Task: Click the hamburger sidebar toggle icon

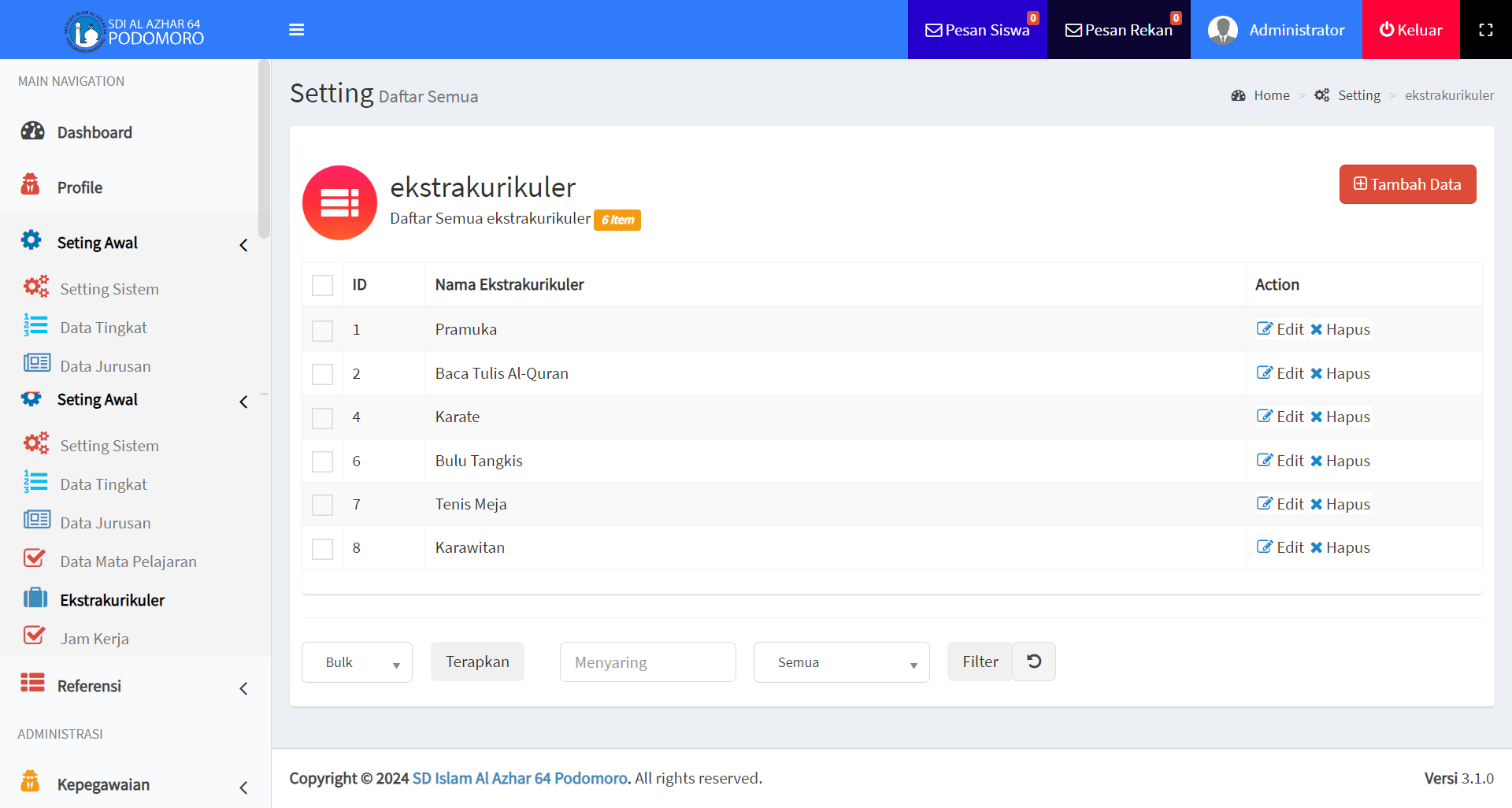Action: tap(296, 30)
